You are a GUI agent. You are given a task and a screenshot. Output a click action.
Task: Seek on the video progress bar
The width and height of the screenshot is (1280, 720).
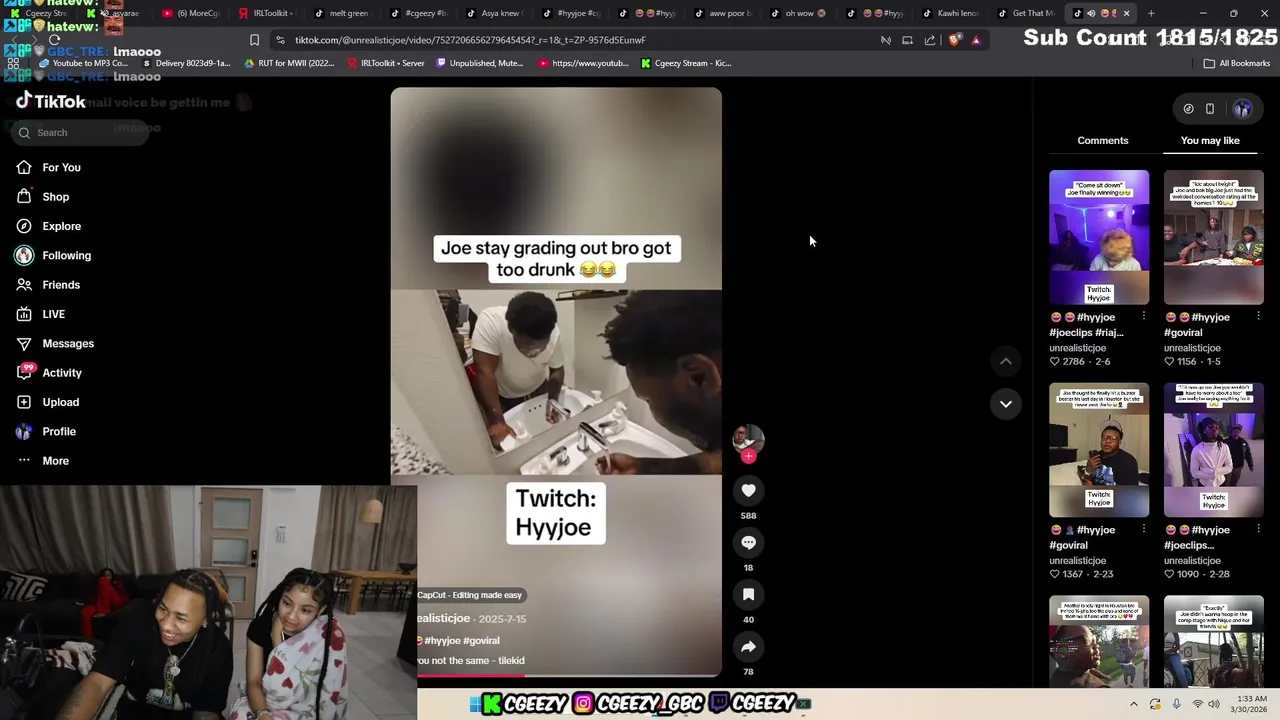569,676
